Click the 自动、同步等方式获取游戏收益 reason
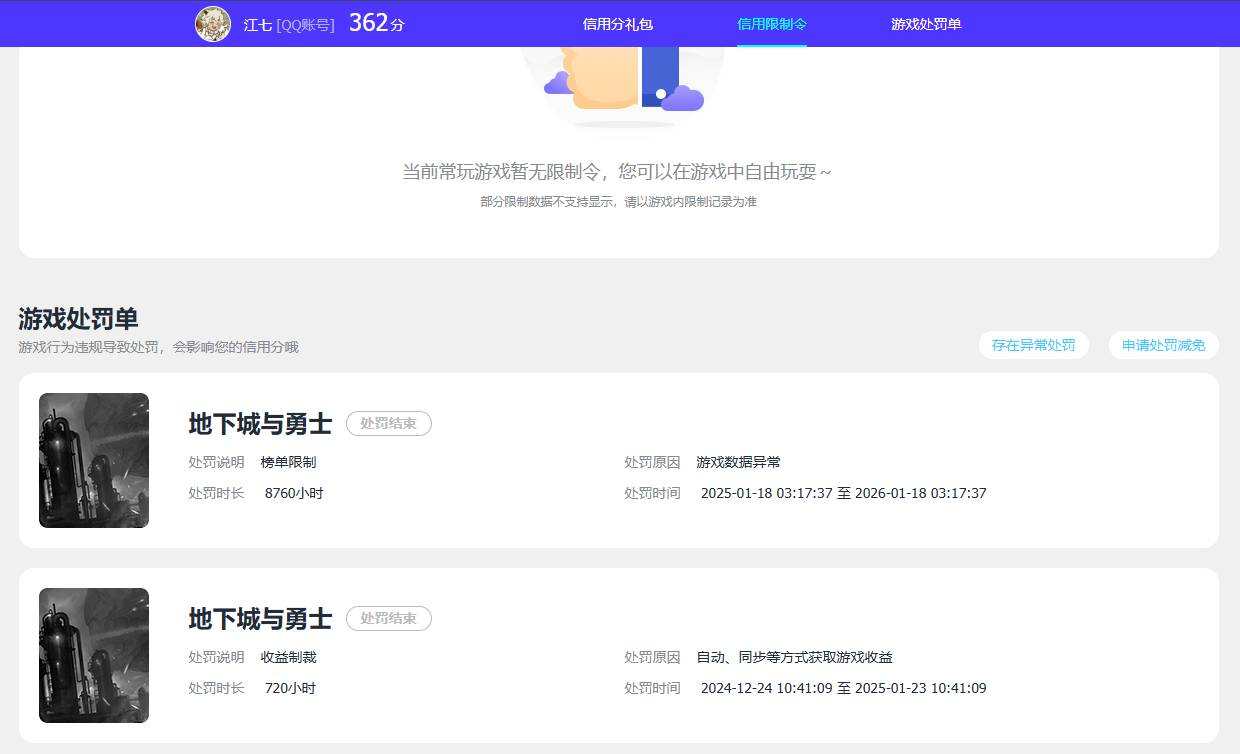 tap(794, 657)
